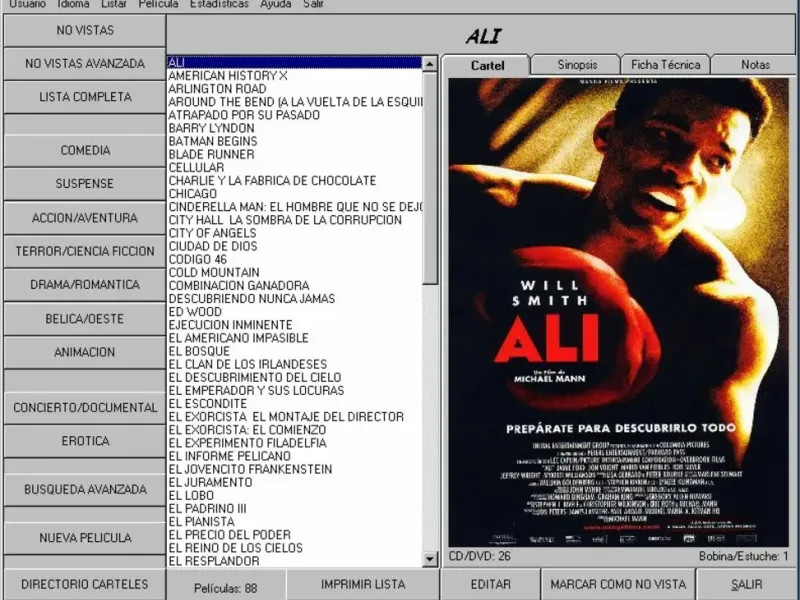Click MARCAR COMO NO VISTA
This screenshot has width=800, height=600.
(618, 584)
